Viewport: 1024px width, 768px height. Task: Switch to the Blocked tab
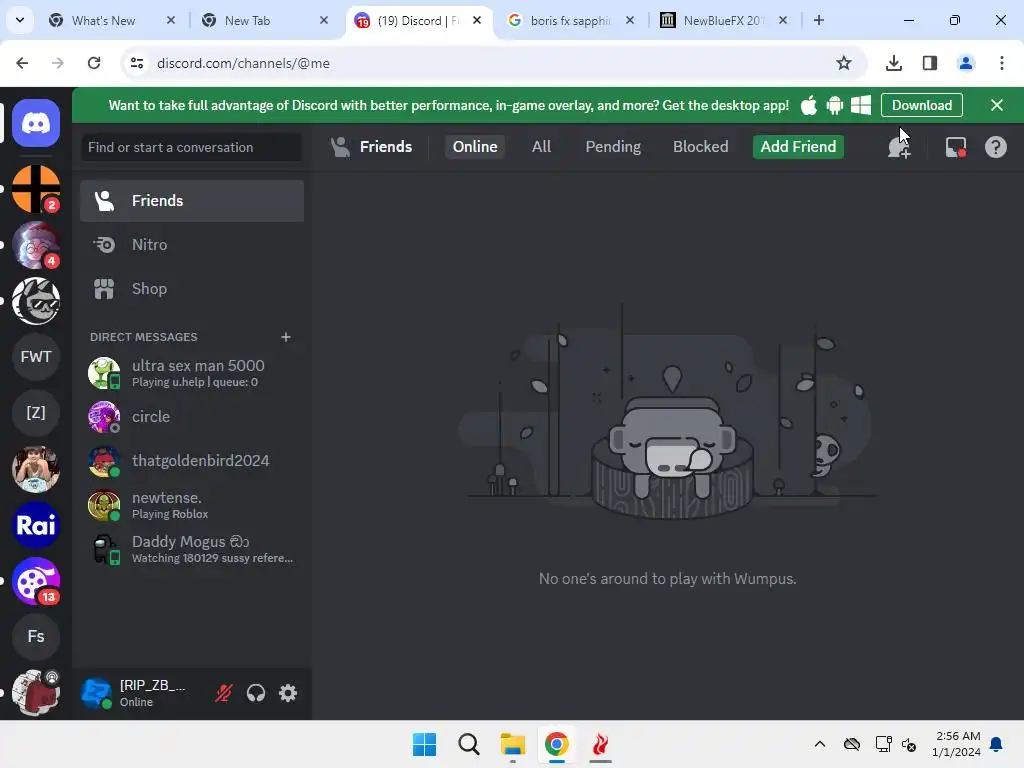(700, 147)
